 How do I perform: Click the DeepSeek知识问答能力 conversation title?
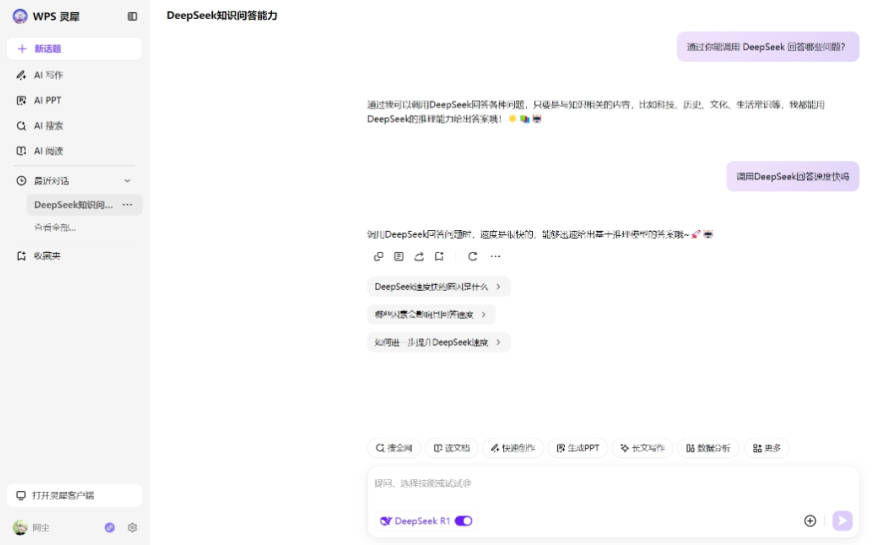pos(222,16)
